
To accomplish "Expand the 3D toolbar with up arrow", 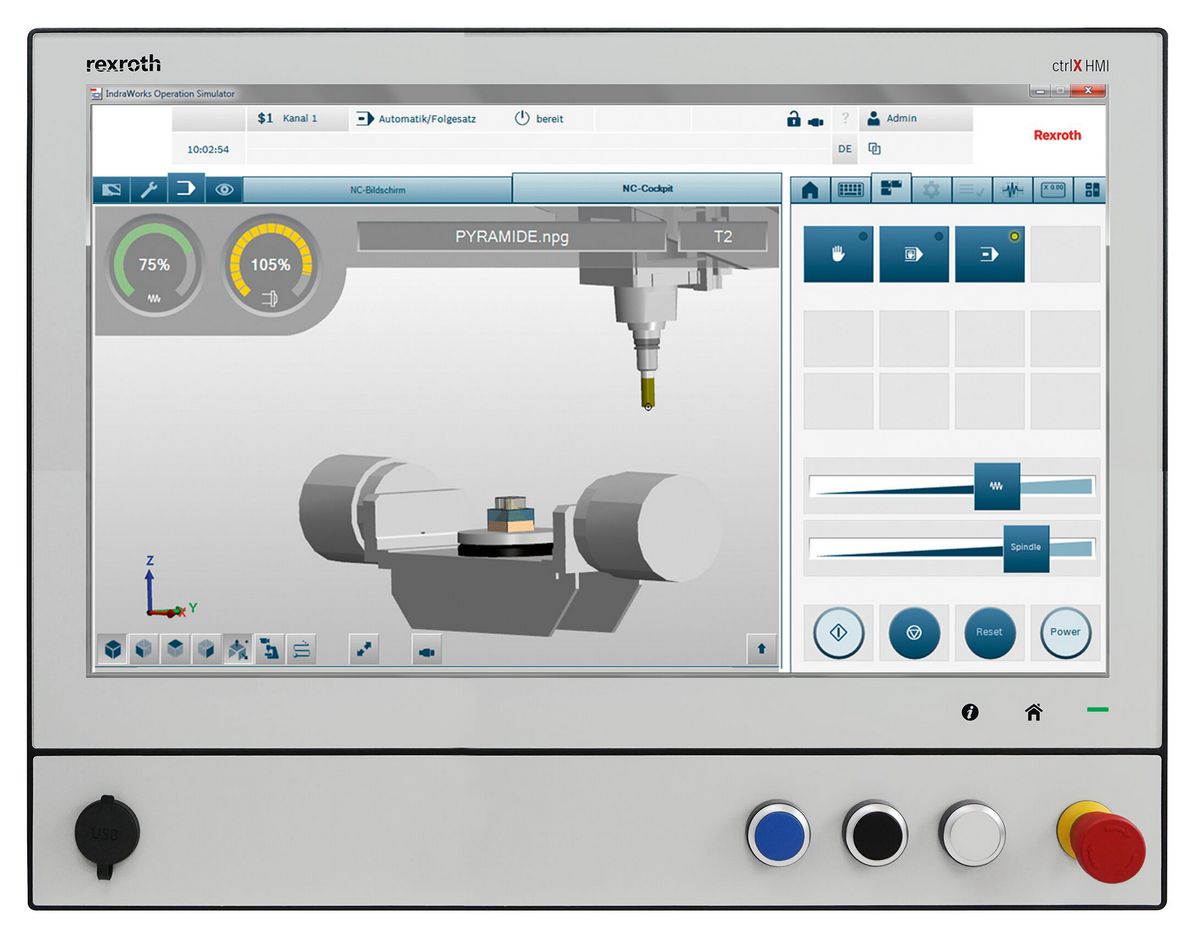I will pos(762,650).
